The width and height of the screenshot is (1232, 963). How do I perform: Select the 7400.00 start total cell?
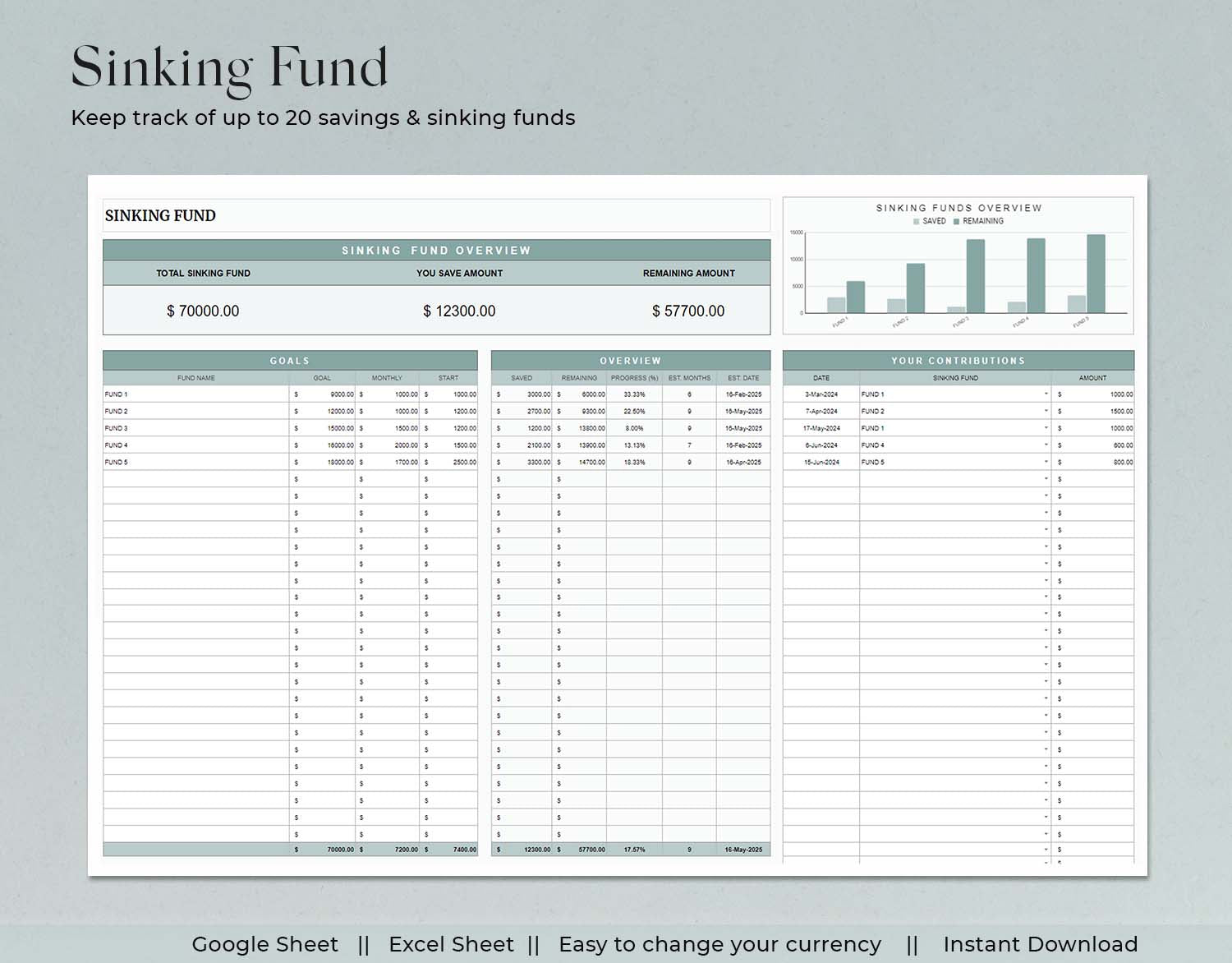click(x=448, y=850)
